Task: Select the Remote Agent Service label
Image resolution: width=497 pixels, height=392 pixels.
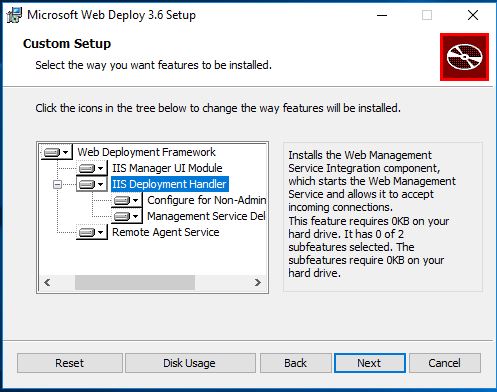Action: tap(166, 232)
